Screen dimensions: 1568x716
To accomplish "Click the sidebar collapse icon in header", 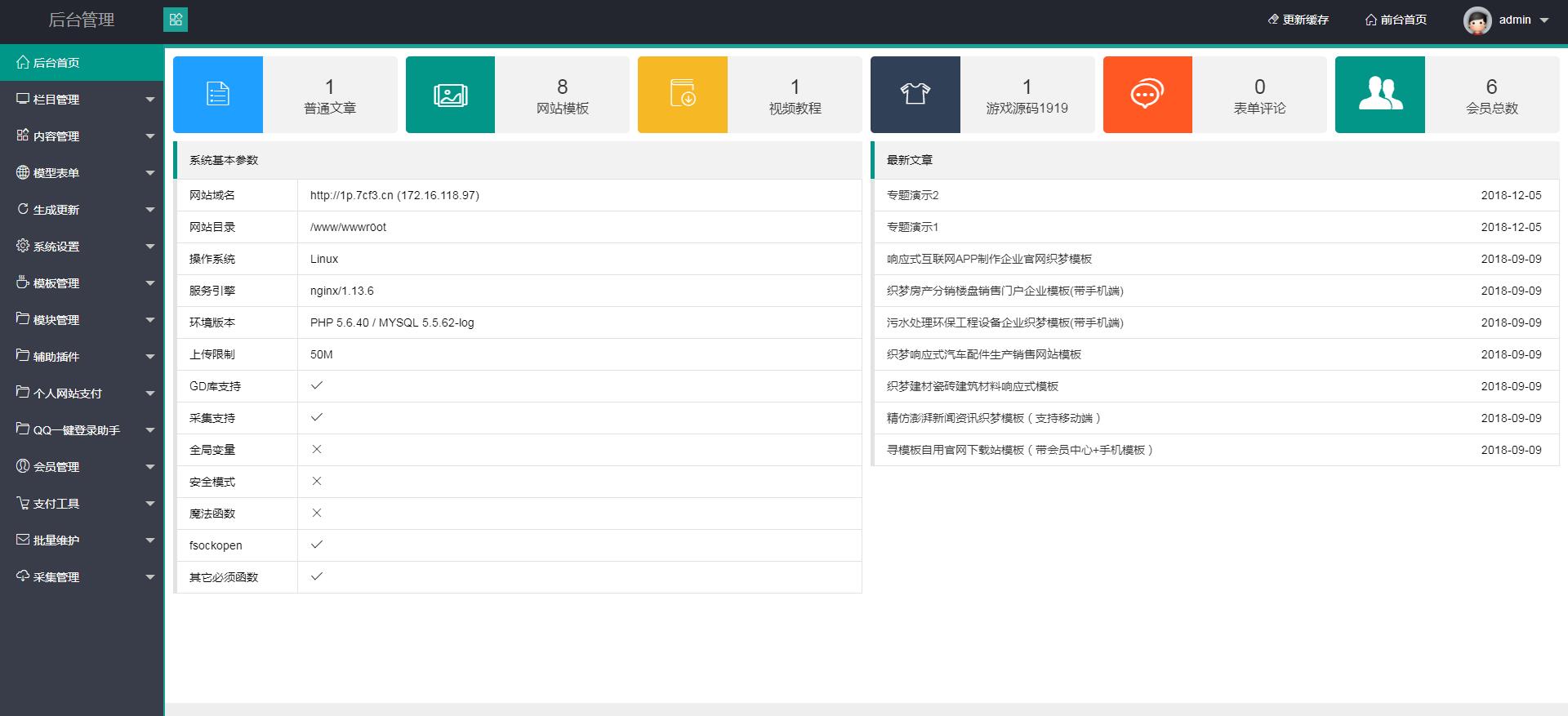I will coord(176,20).
